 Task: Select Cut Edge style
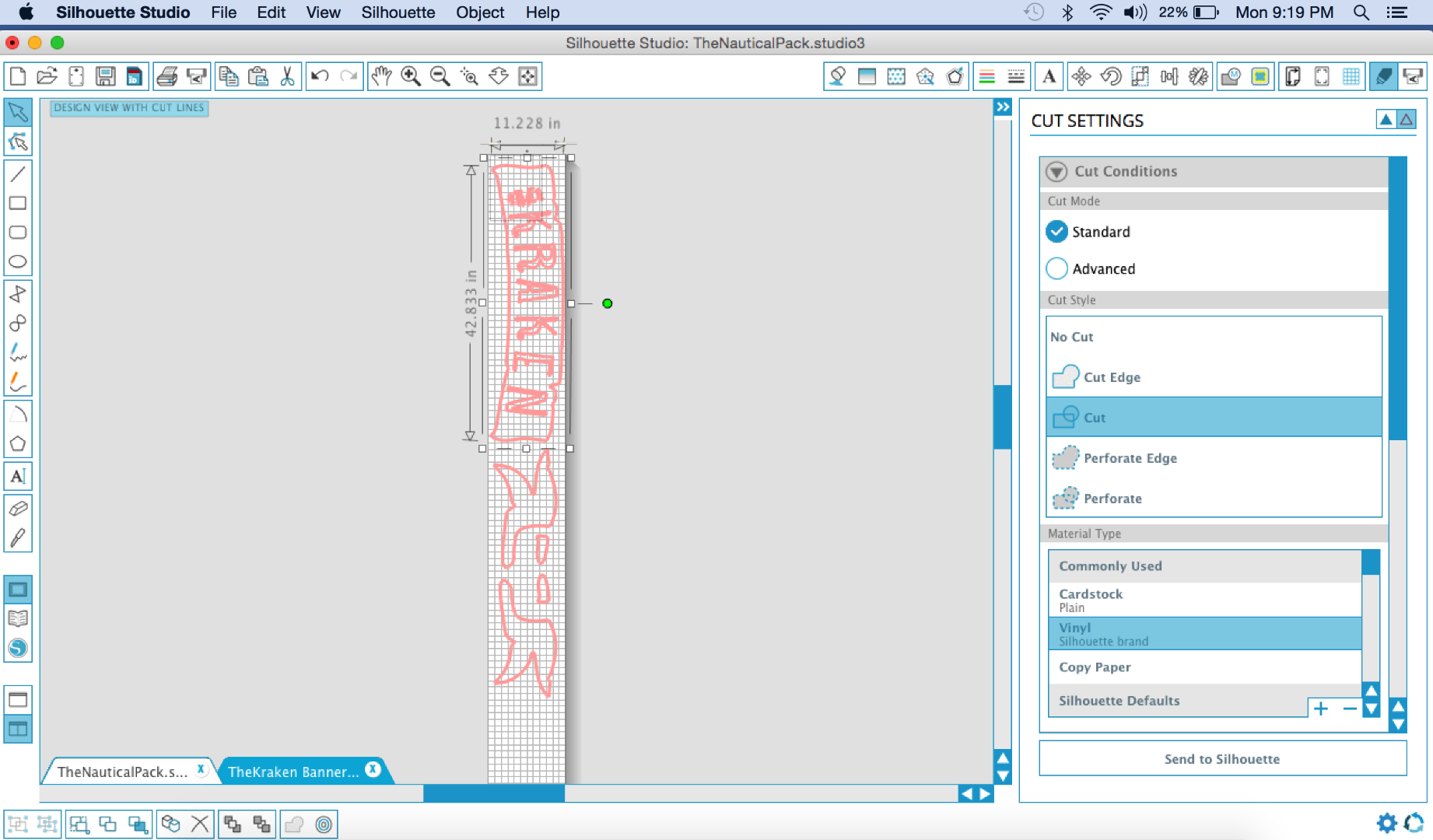point(1214,377)
